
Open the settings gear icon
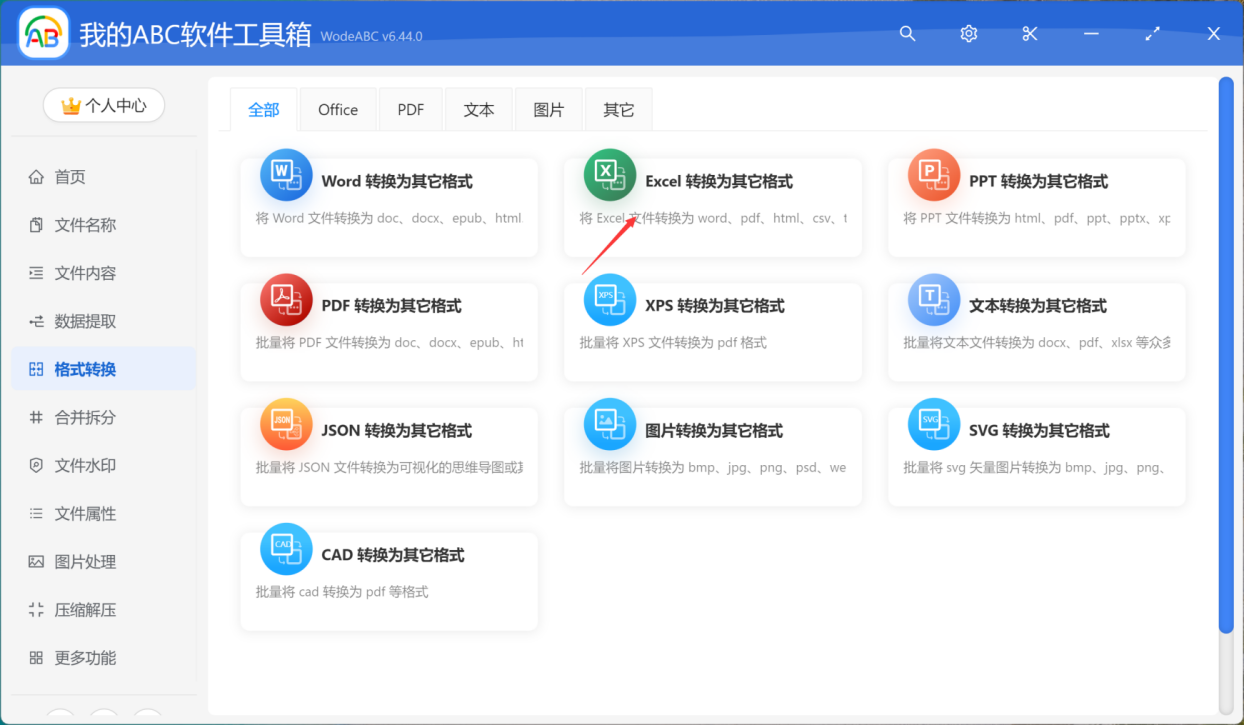pos(968,33)
